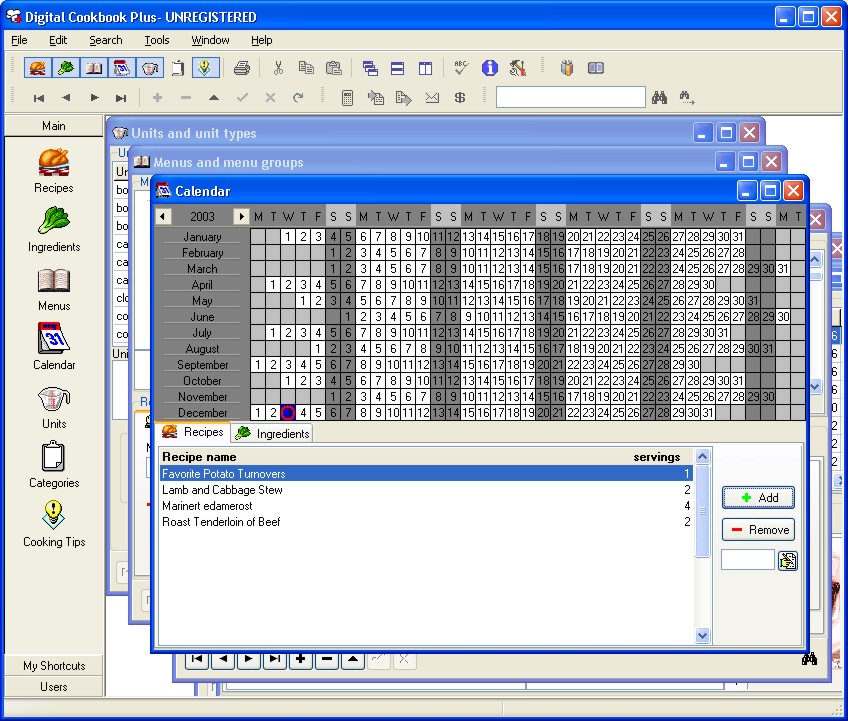
Task: Go to next record in main toolbar
Action: coord(95,98)
